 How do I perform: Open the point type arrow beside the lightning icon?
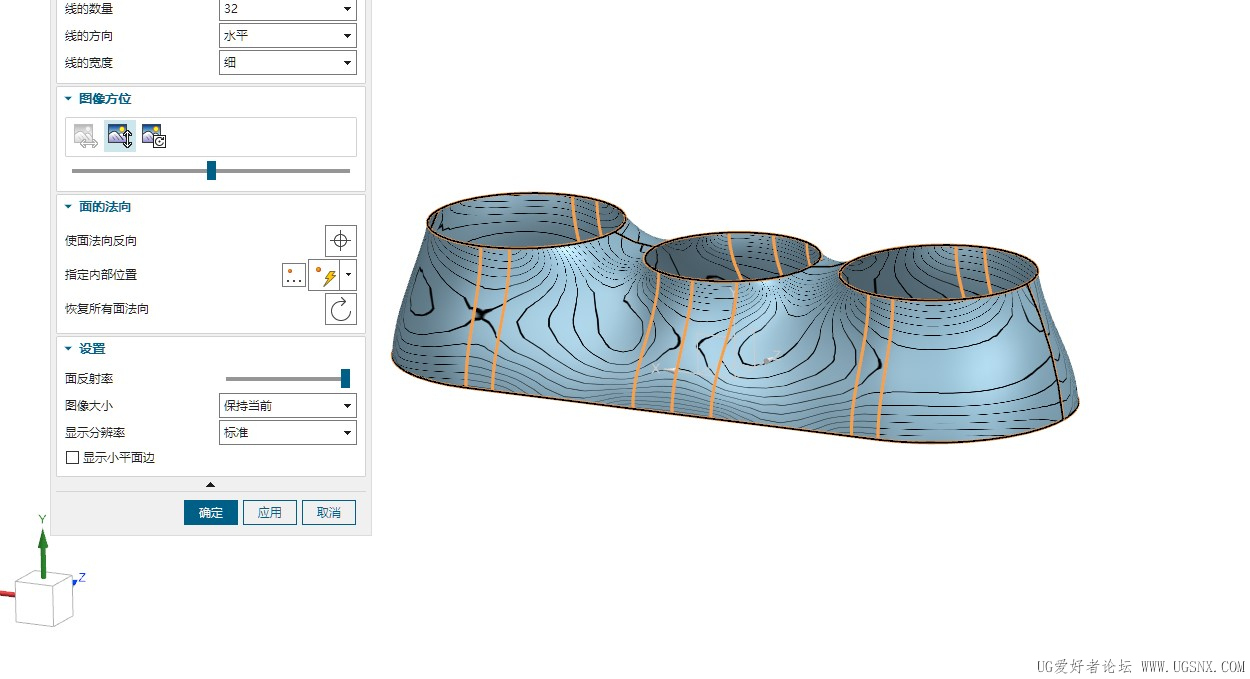348,275
